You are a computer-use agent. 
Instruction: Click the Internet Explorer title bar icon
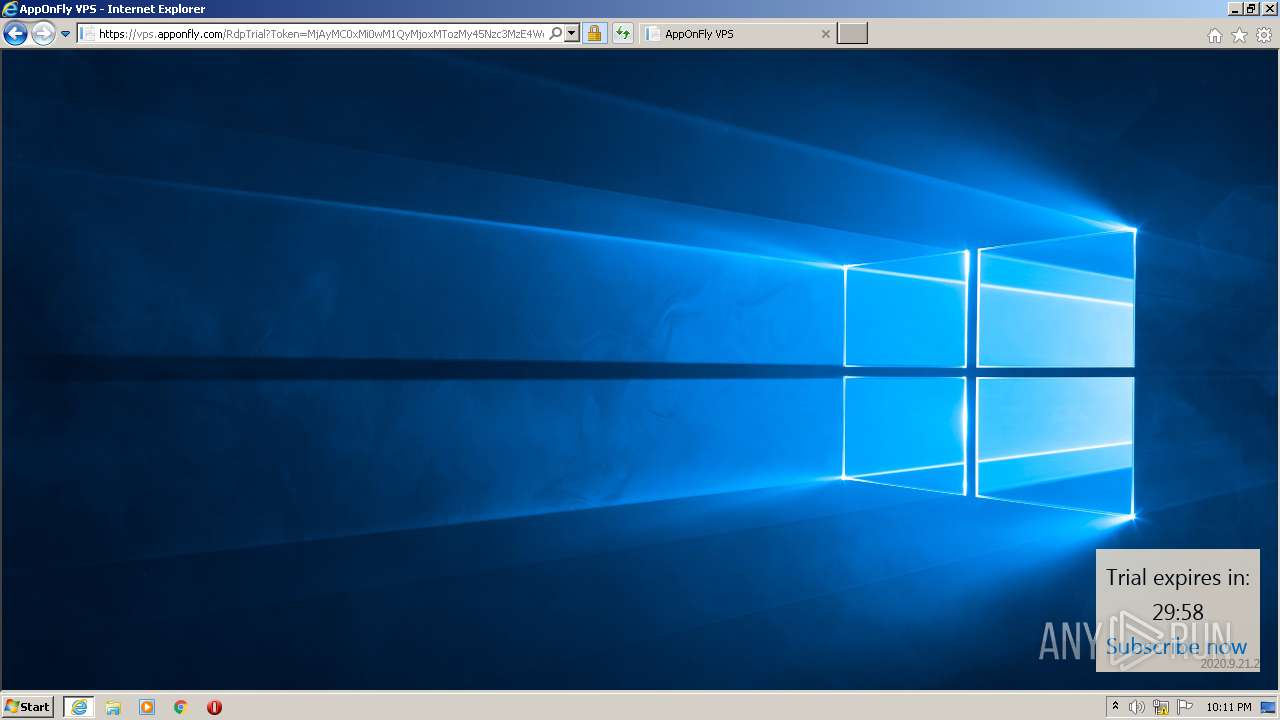coord(10,9)
